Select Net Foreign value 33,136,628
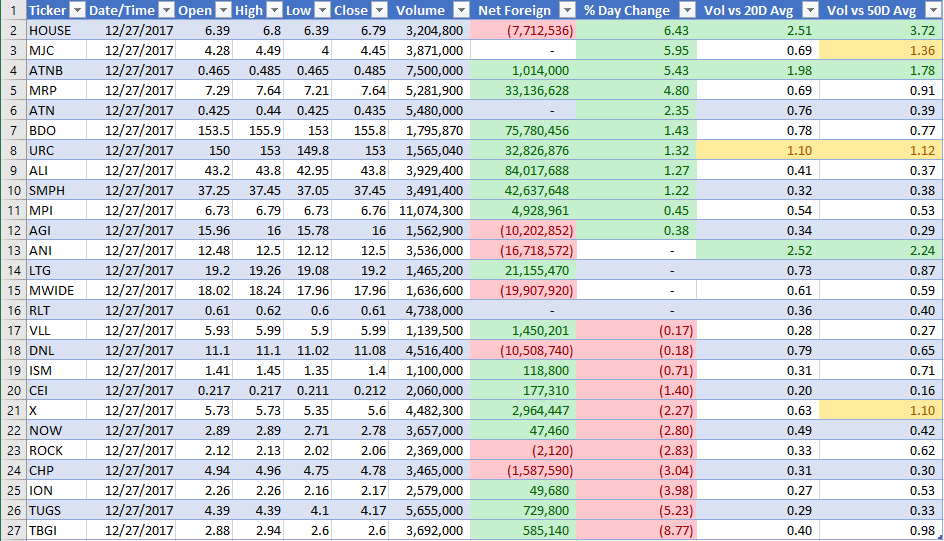944x541 pixels. tap(523, 90)
